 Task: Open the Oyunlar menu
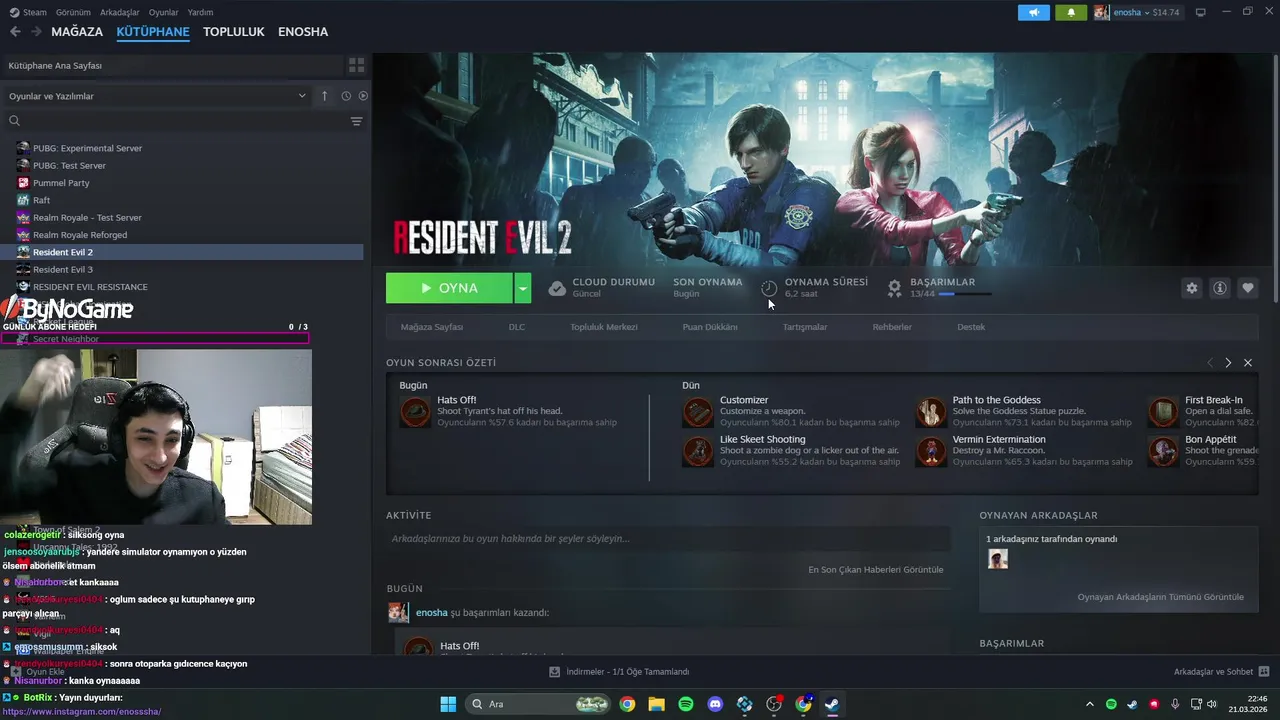[x=164, y=12]
